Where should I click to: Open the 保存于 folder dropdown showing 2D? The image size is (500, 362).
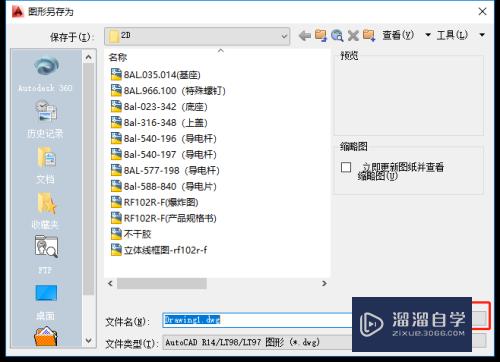click(197, 36)
